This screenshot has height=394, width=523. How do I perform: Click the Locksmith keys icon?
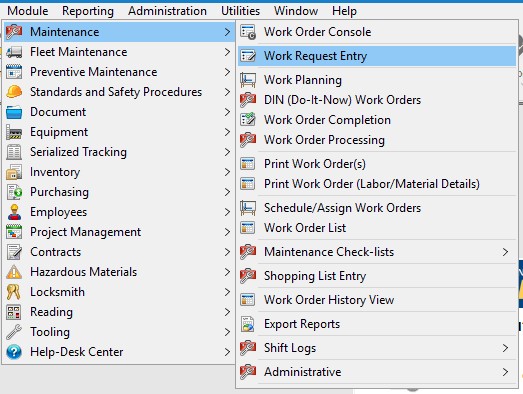pyautogui.click(x=14, y=292)
